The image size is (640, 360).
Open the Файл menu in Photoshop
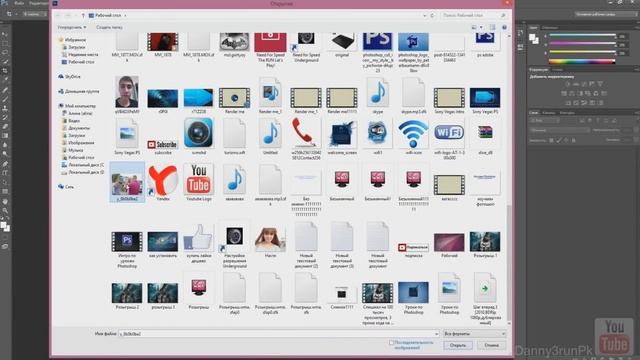click(19, 3)
